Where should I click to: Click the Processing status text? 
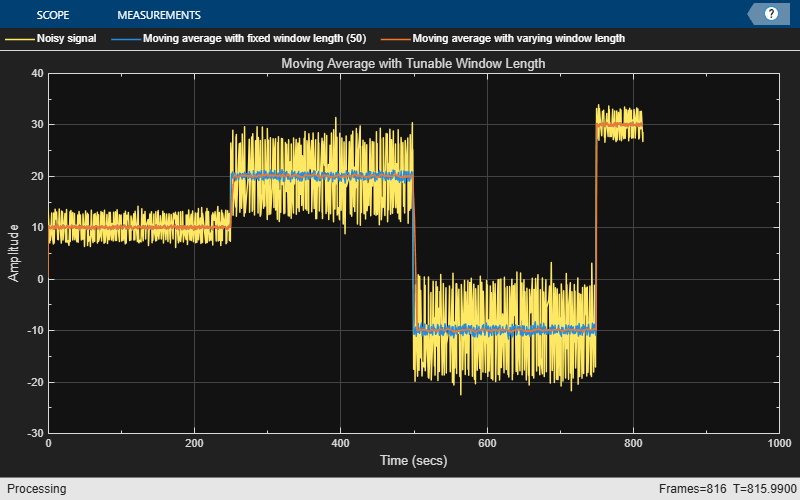pyautogui.click(x=34, y=489)
